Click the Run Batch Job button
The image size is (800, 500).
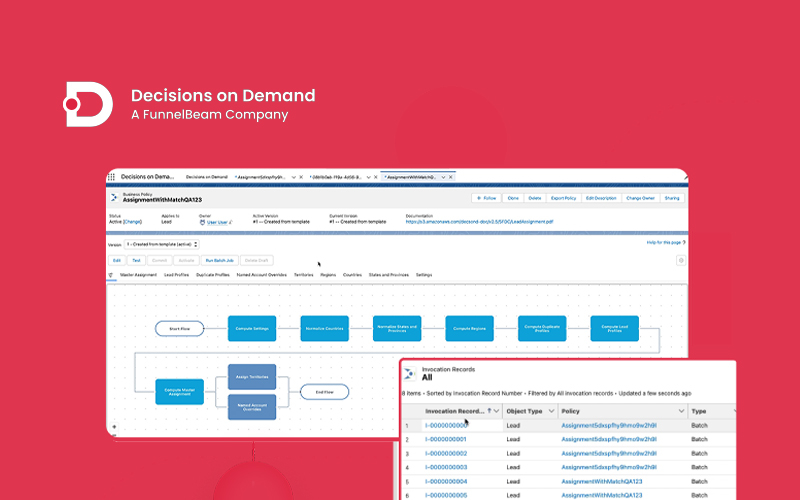click(219, 261)
